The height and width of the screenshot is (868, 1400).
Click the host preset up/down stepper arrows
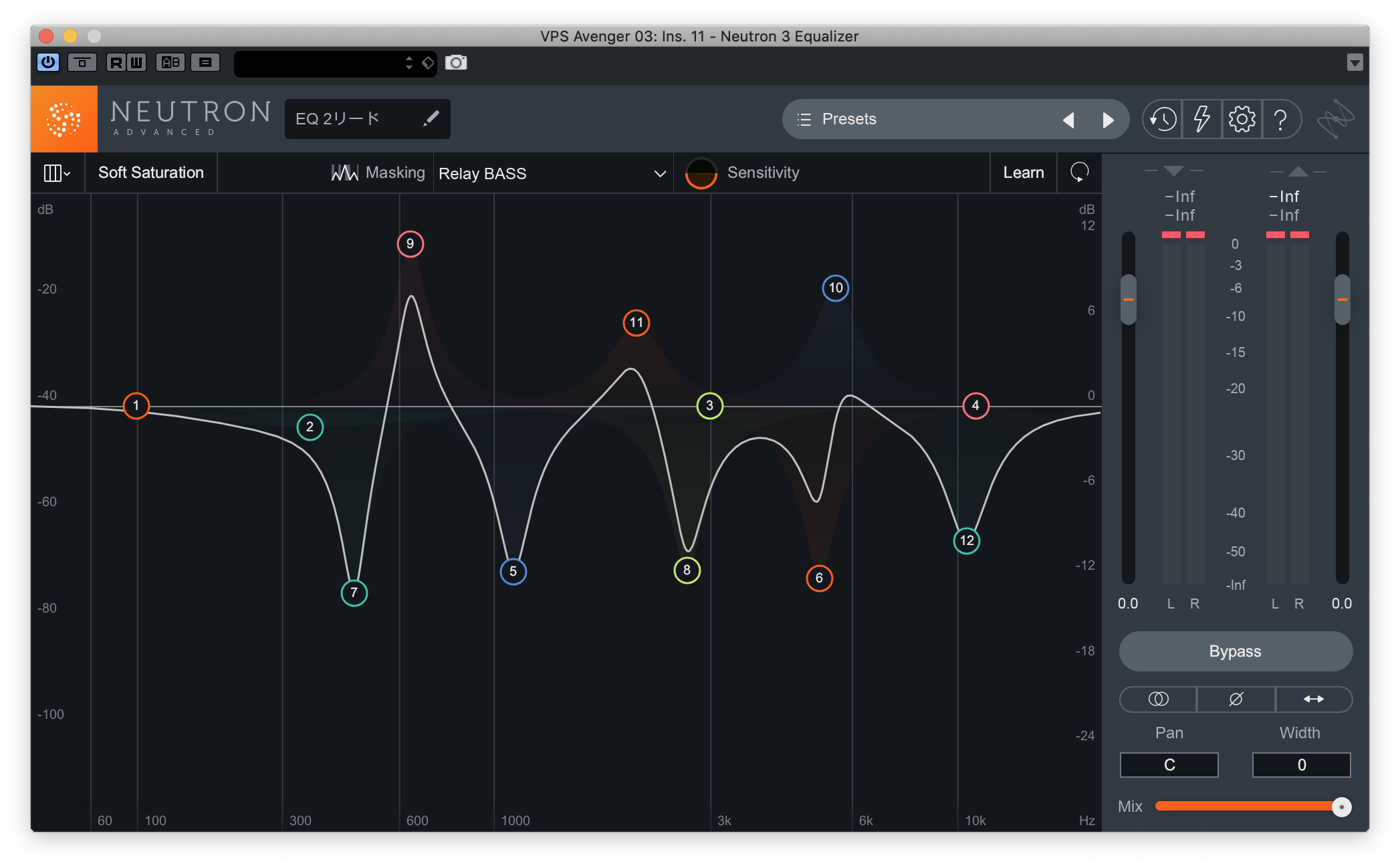tap(409, 63)
